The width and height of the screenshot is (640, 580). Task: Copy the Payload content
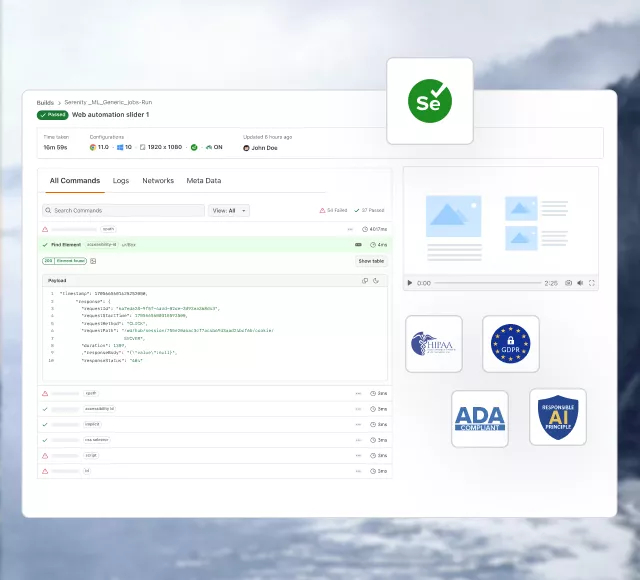coord(365,280)
